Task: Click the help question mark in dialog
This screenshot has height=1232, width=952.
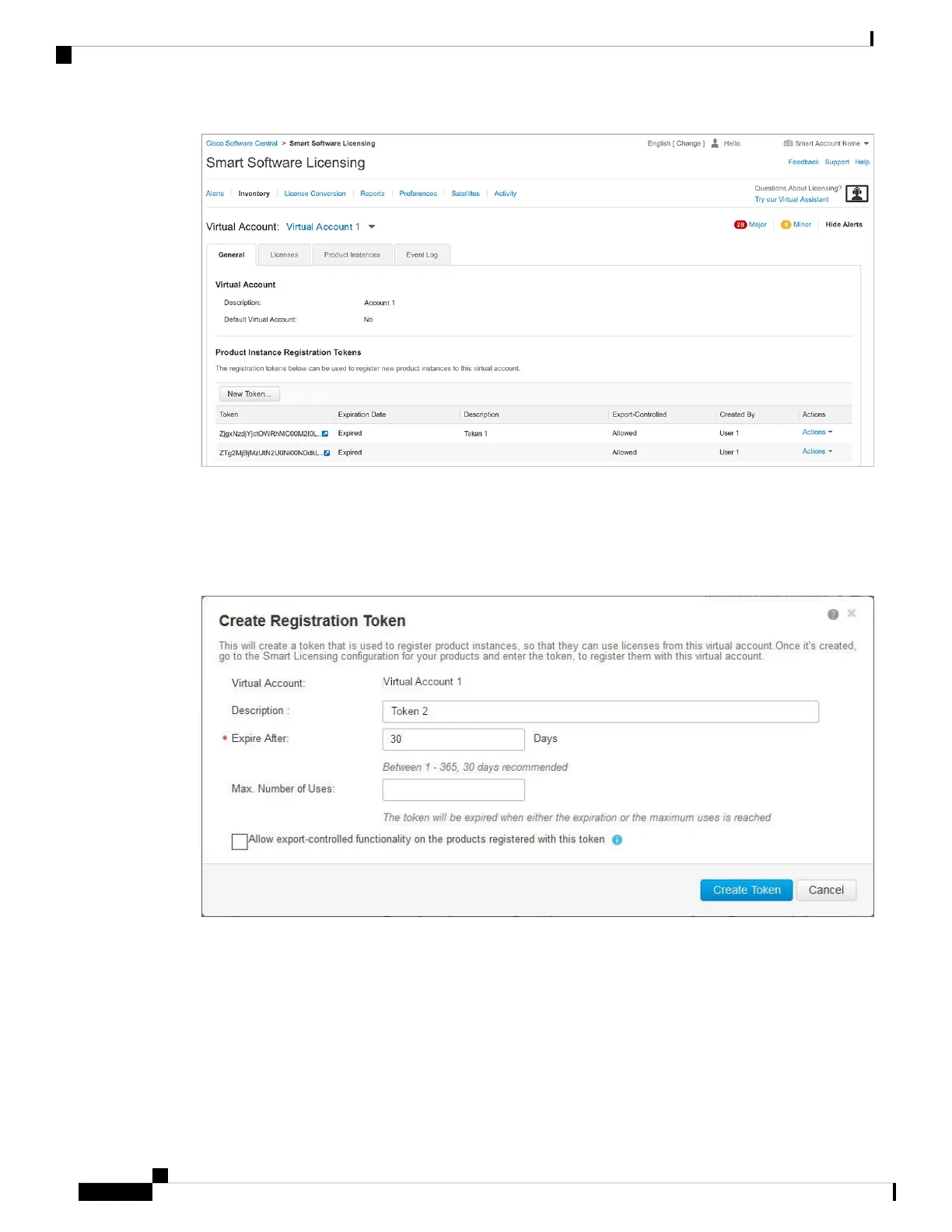Action: tap(833, 614)
